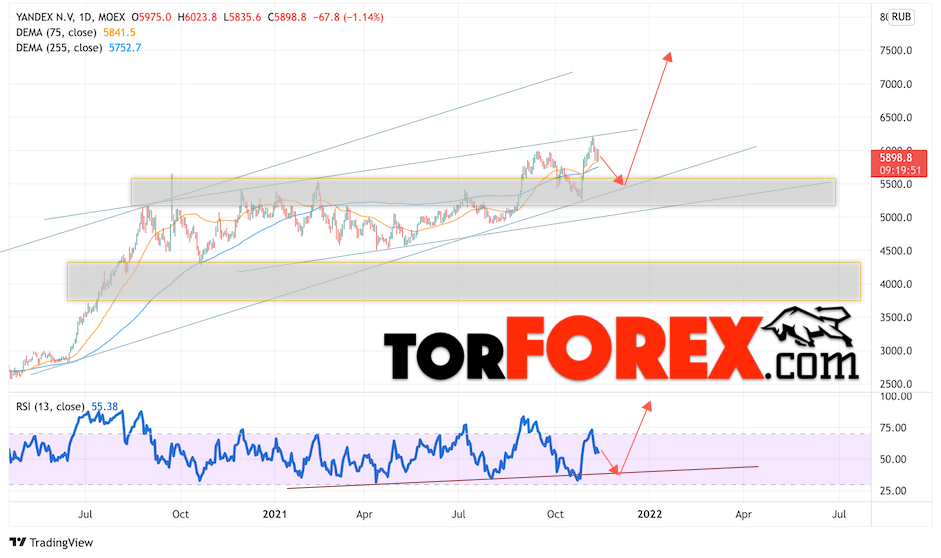Click the RSI value 55.38
This screenshot has height=558, width=941.
point(104,406)
